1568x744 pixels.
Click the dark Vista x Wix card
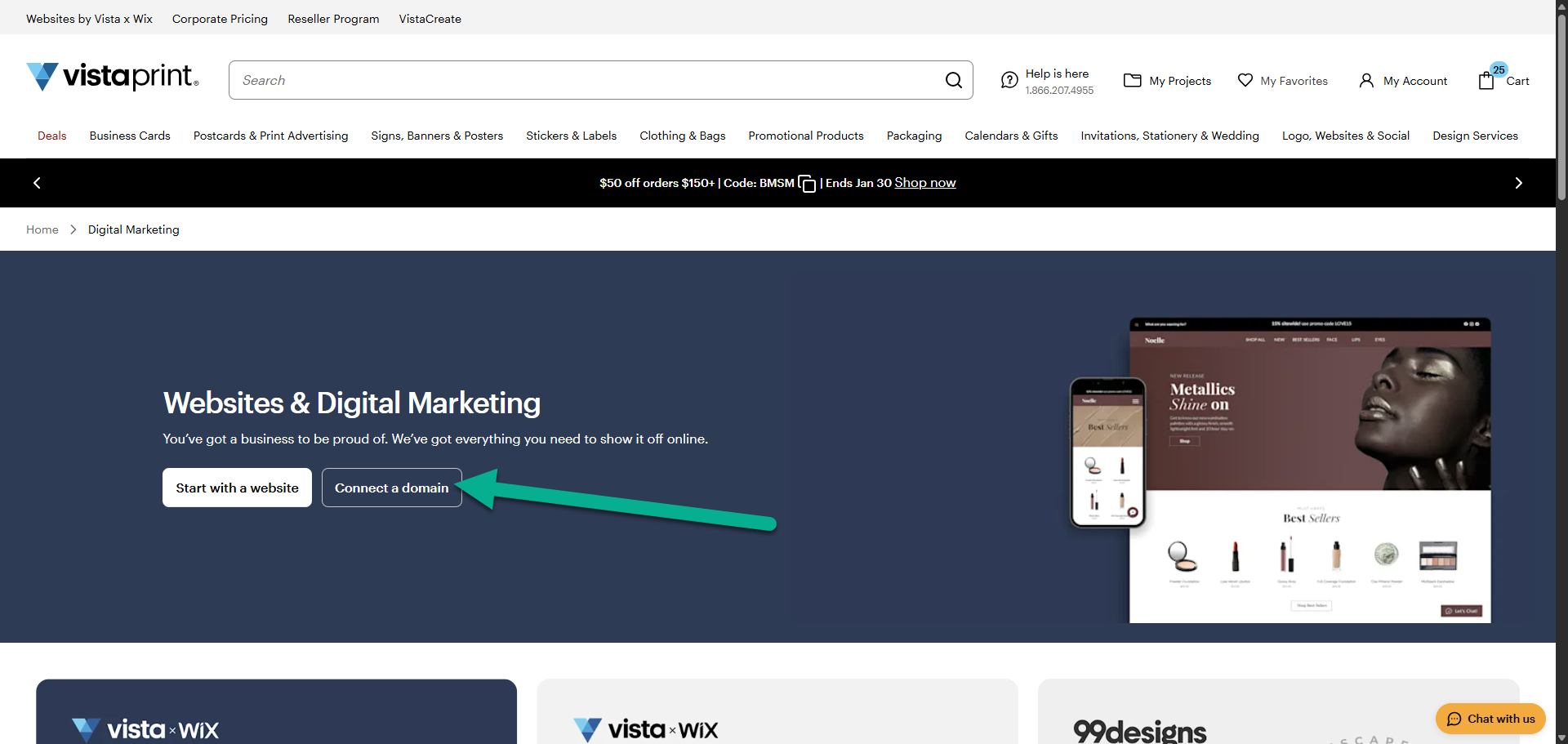pos(276,711)
